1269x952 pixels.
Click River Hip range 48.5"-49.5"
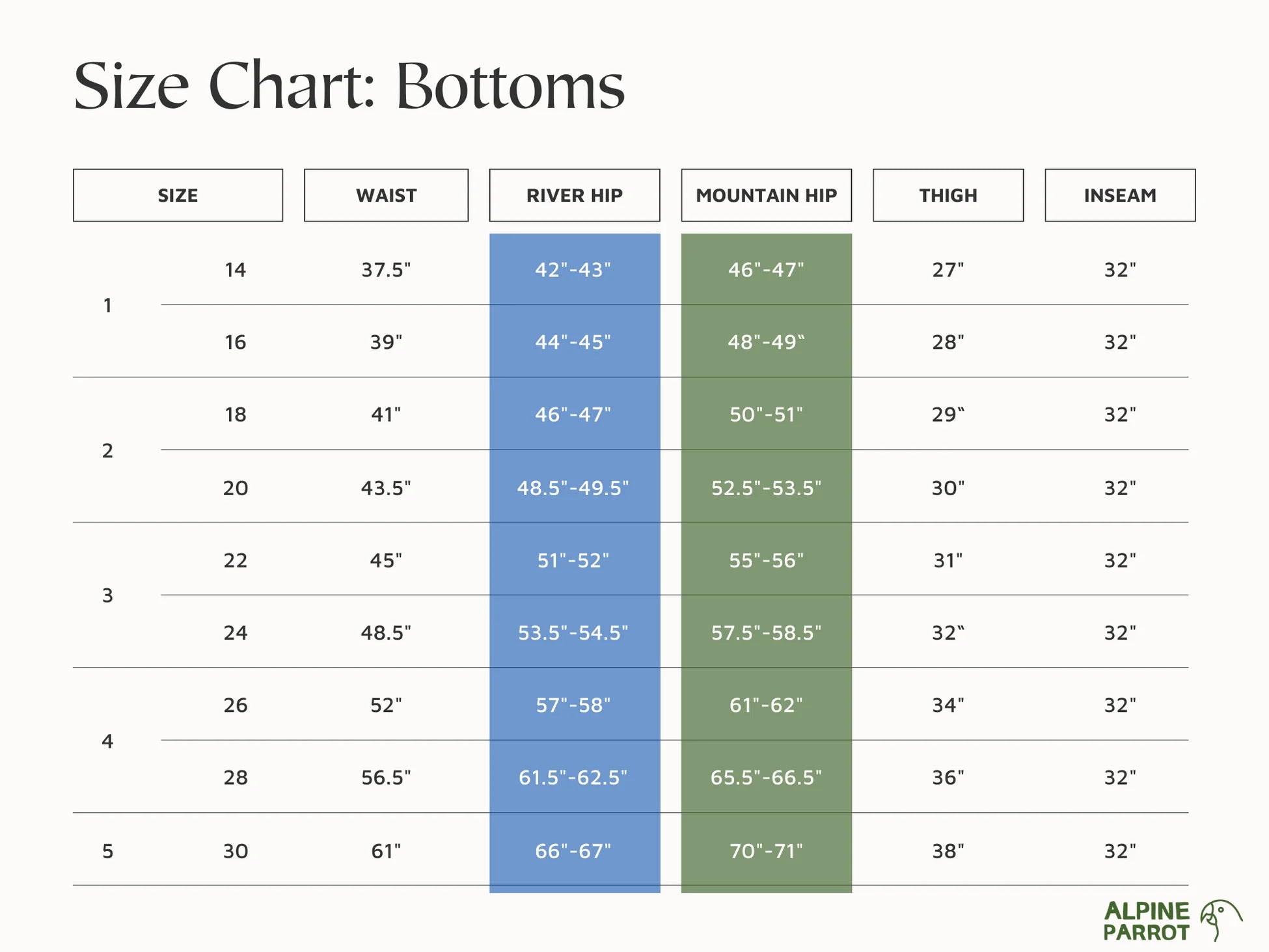[x=573, y=487]
